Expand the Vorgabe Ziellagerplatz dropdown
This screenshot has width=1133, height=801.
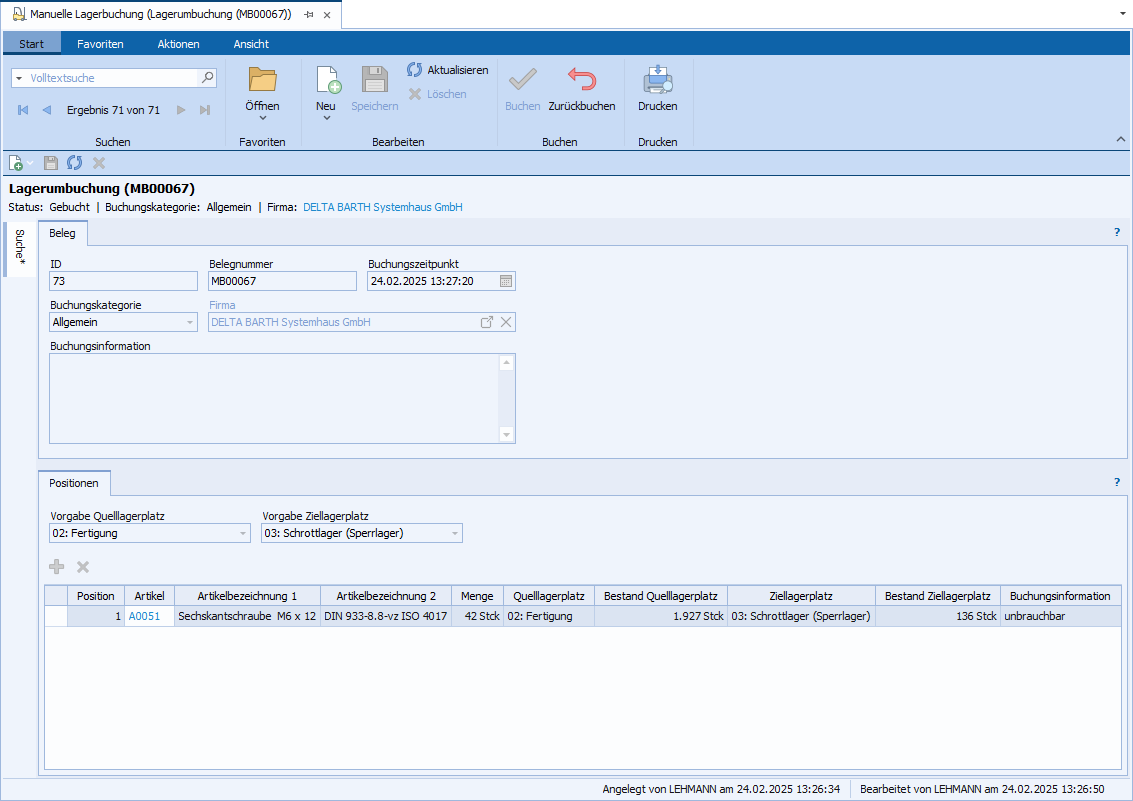click(x=455, y=534)
